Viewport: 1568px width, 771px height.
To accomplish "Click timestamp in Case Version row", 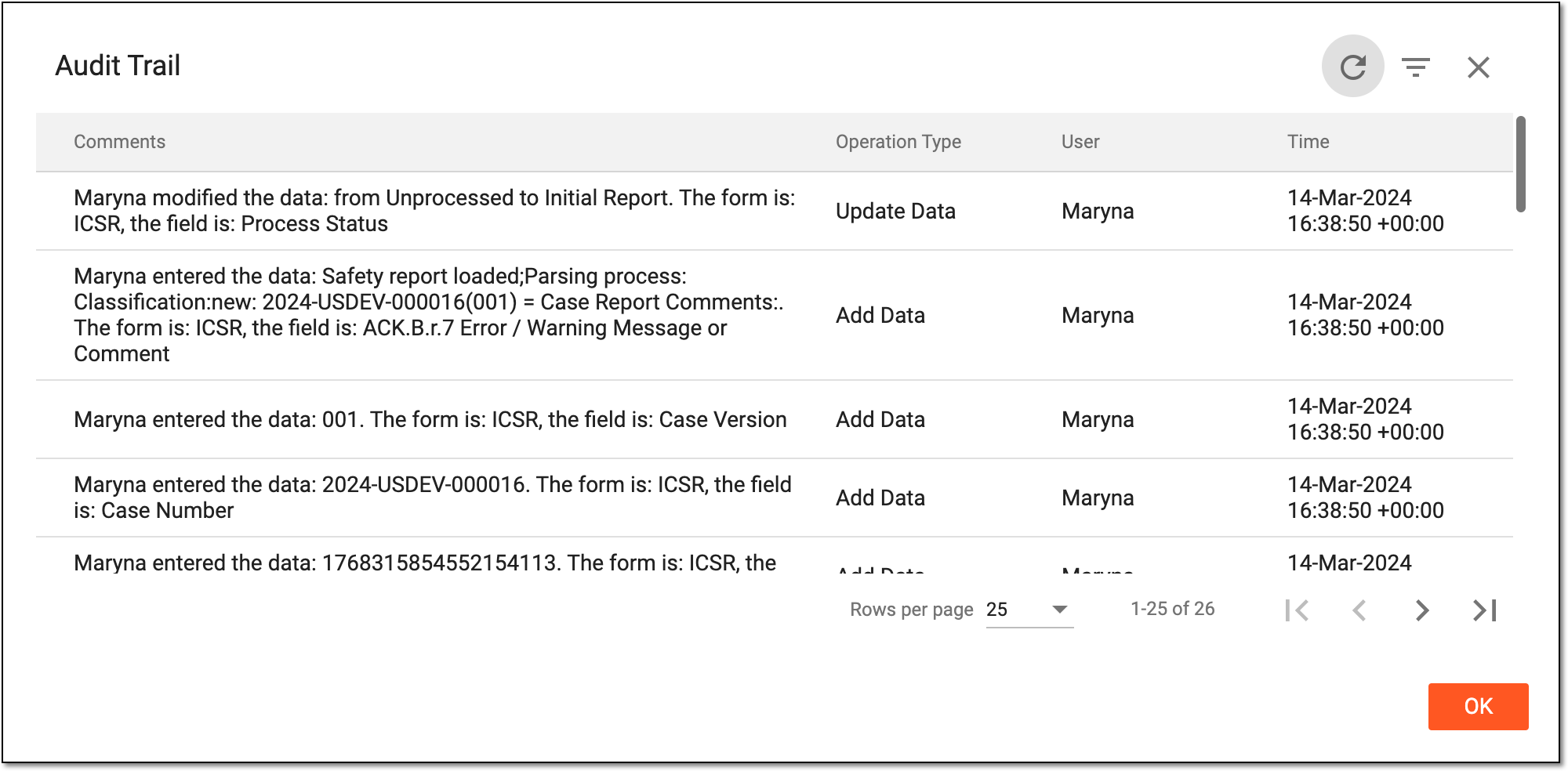I will 1365,419.
